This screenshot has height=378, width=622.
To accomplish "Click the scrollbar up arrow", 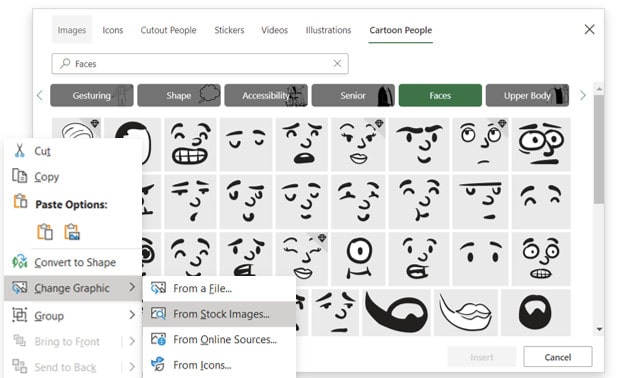I will tap(599, 89).
